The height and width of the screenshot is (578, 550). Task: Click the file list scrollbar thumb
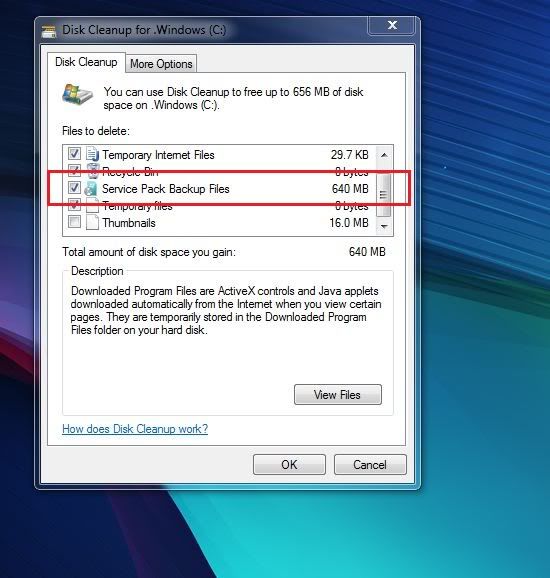point(384,195)
